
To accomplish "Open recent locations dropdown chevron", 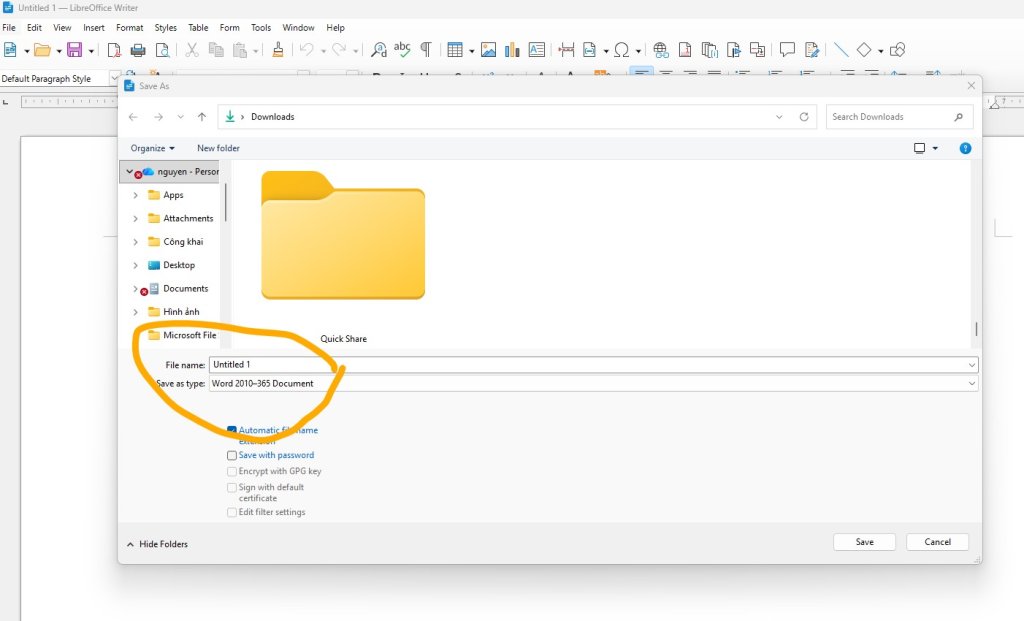I will 180,117.
